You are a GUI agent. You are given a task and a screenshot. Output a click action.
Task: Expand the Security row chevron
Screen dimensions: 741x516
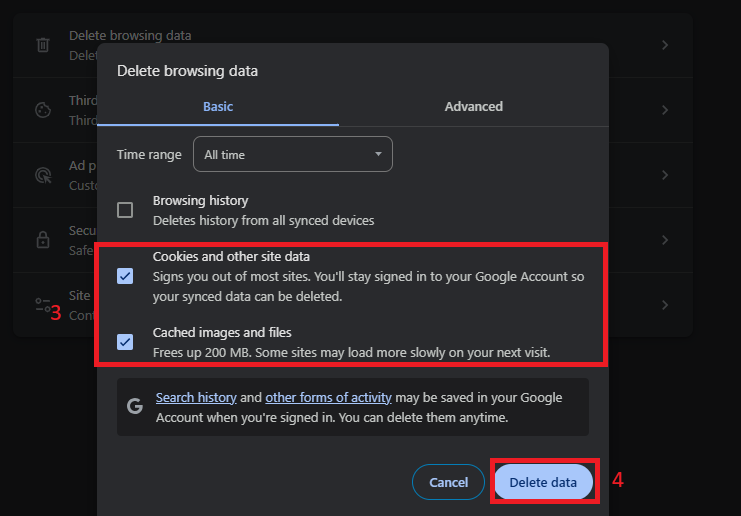point(665,240)
